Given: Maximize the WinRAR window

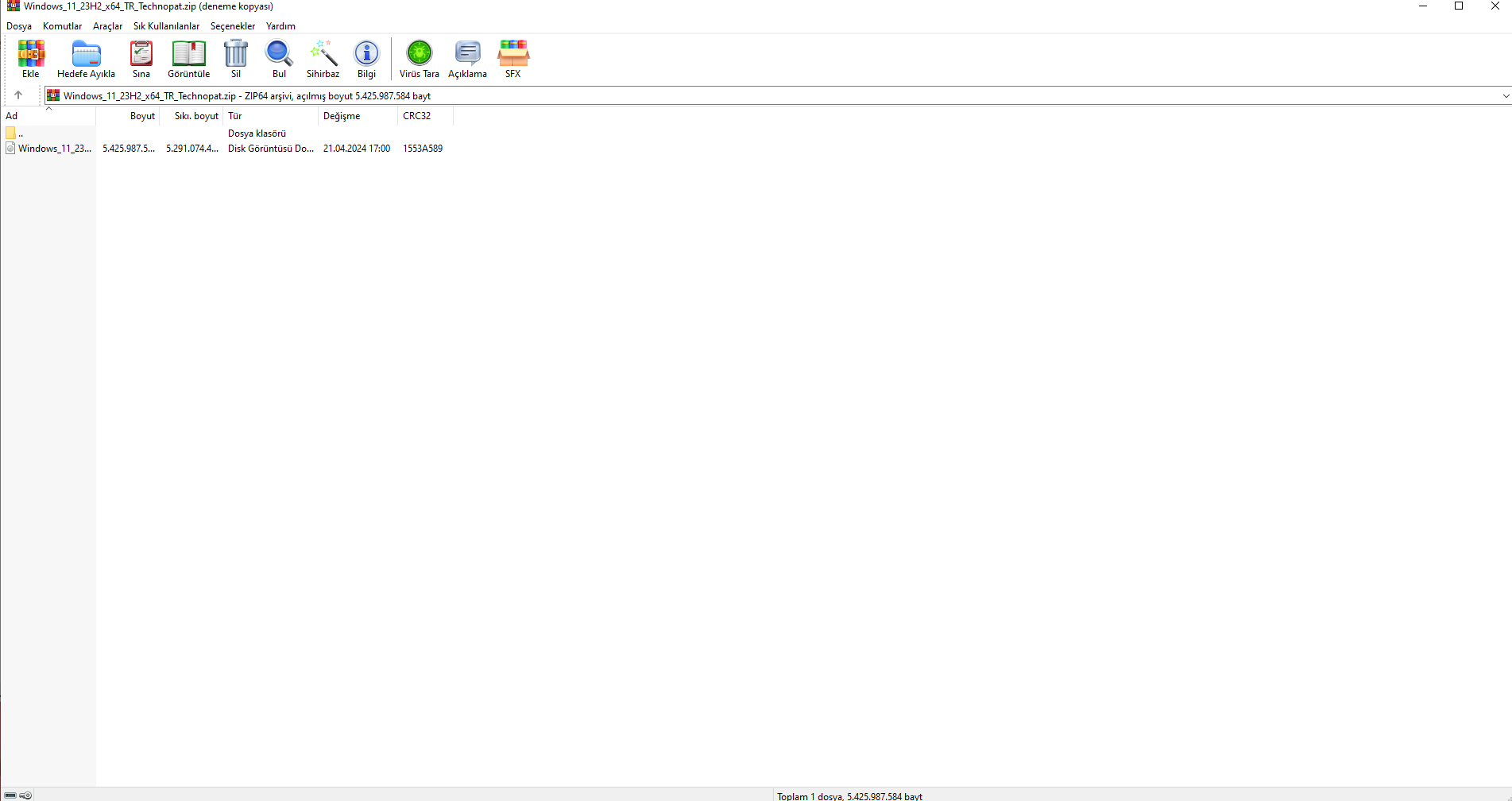Looking at the screenshot, I should [1459, 6].
